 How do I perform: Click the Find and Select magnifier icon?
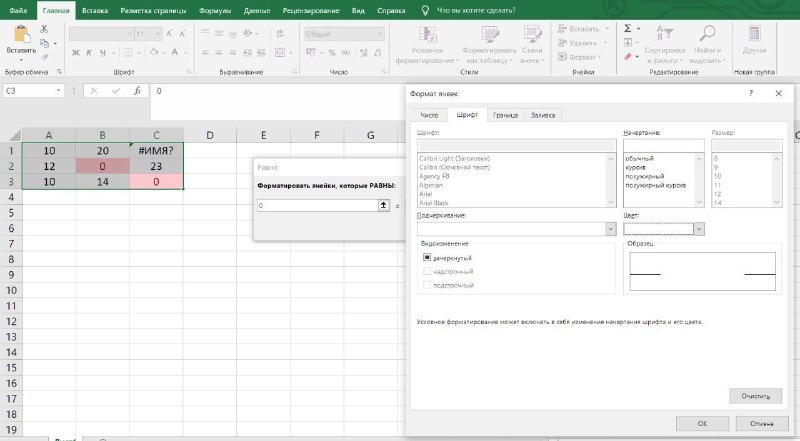[x=707, y=33]
